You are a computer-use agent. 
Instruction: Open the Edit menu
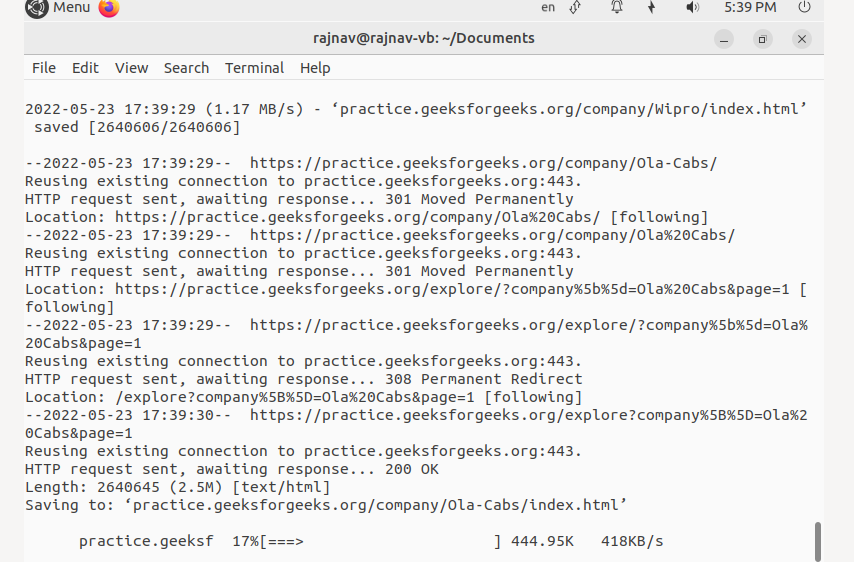tap(85, 68)
